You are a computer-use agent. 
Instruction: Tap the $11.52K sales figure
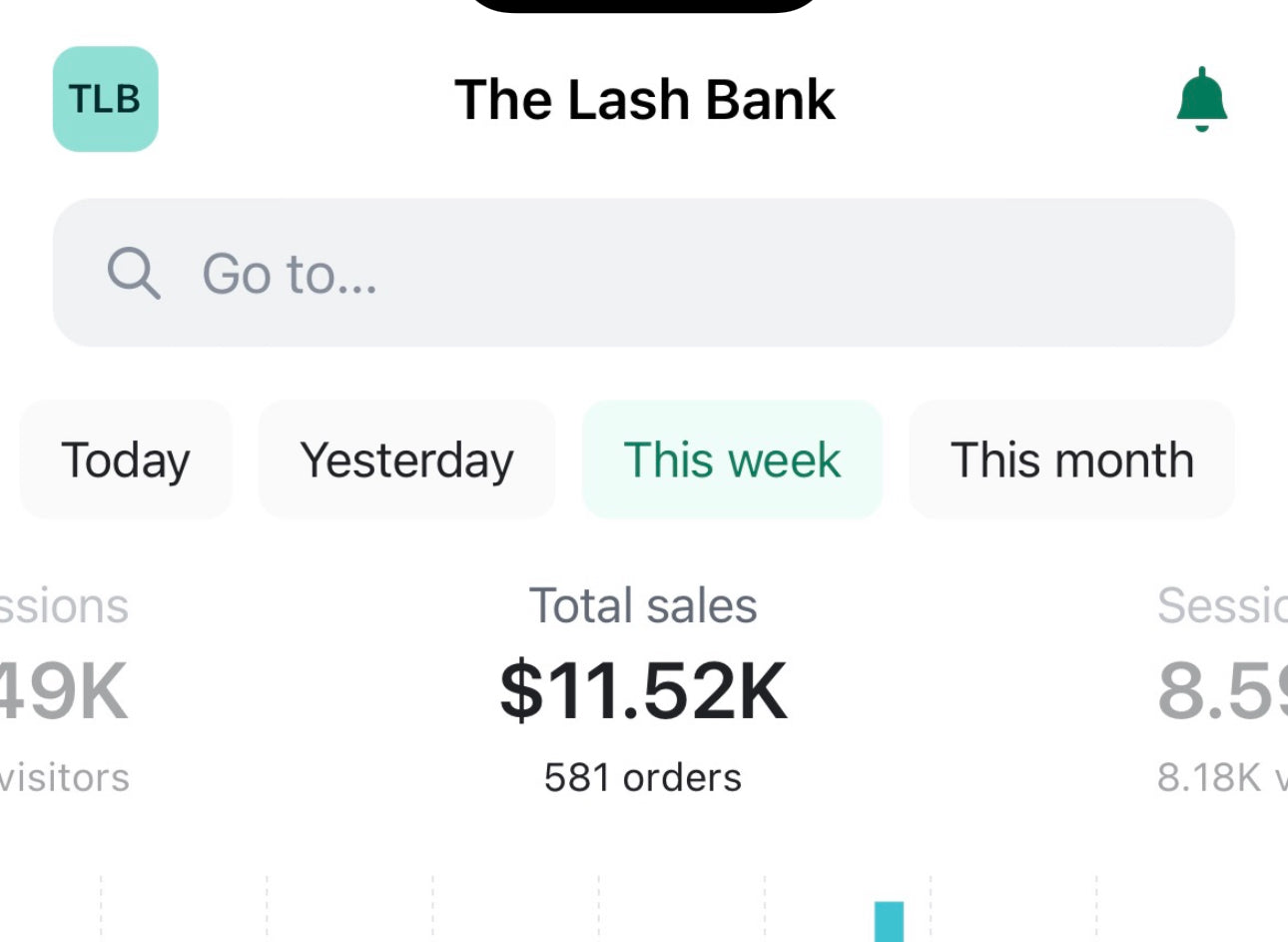pos(643,691)
